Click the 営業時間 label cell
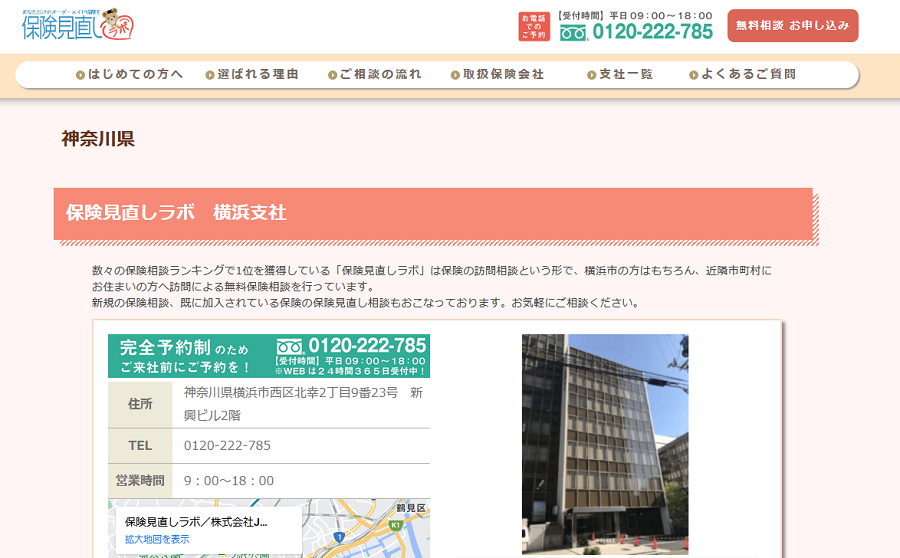The image size is (900, 558). [140, 480]
